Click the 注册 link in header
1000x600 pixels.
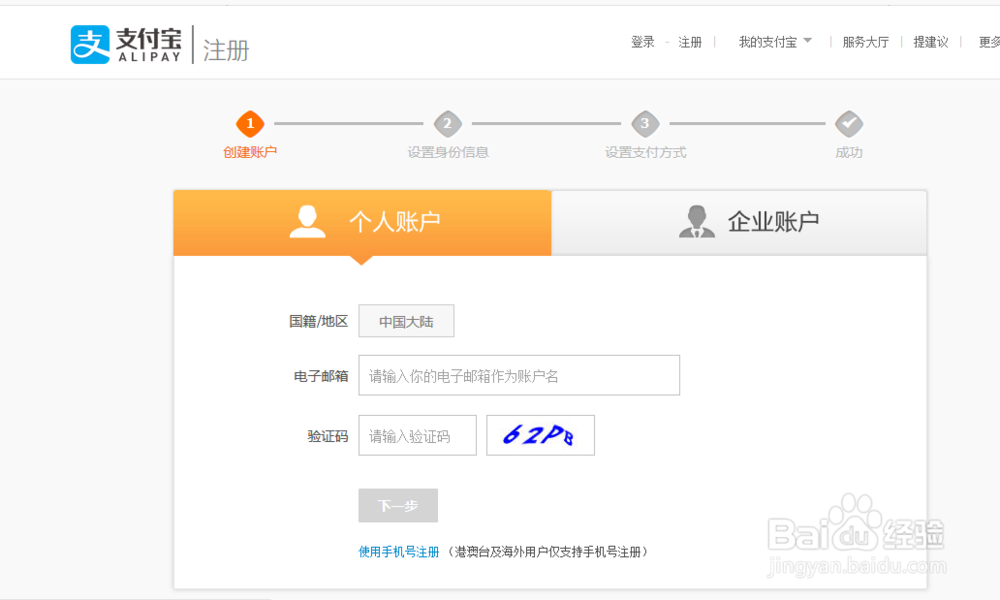[x=690, y=42]
